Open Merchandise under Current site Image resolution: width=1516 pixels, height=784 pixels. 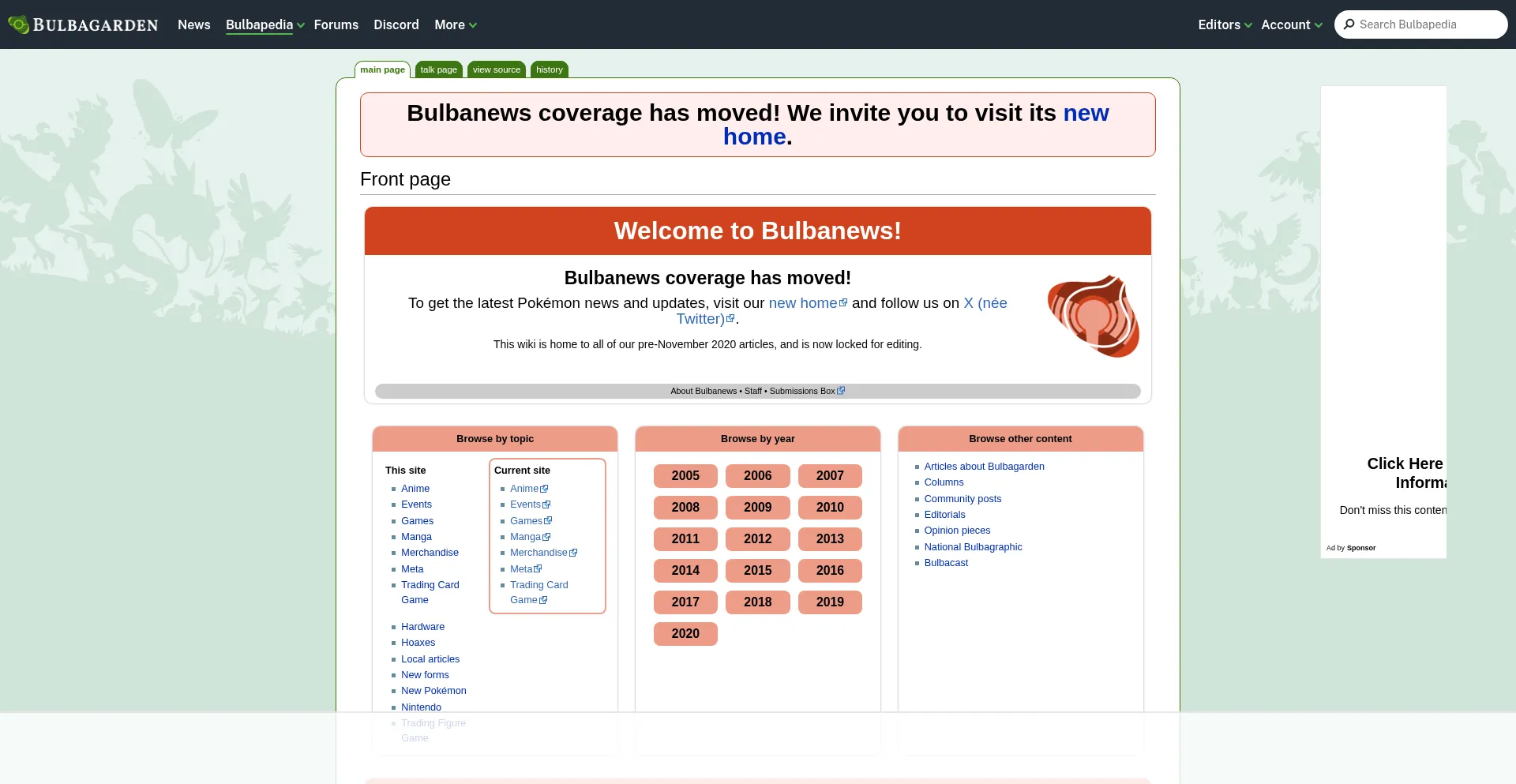tap(544, 553)
